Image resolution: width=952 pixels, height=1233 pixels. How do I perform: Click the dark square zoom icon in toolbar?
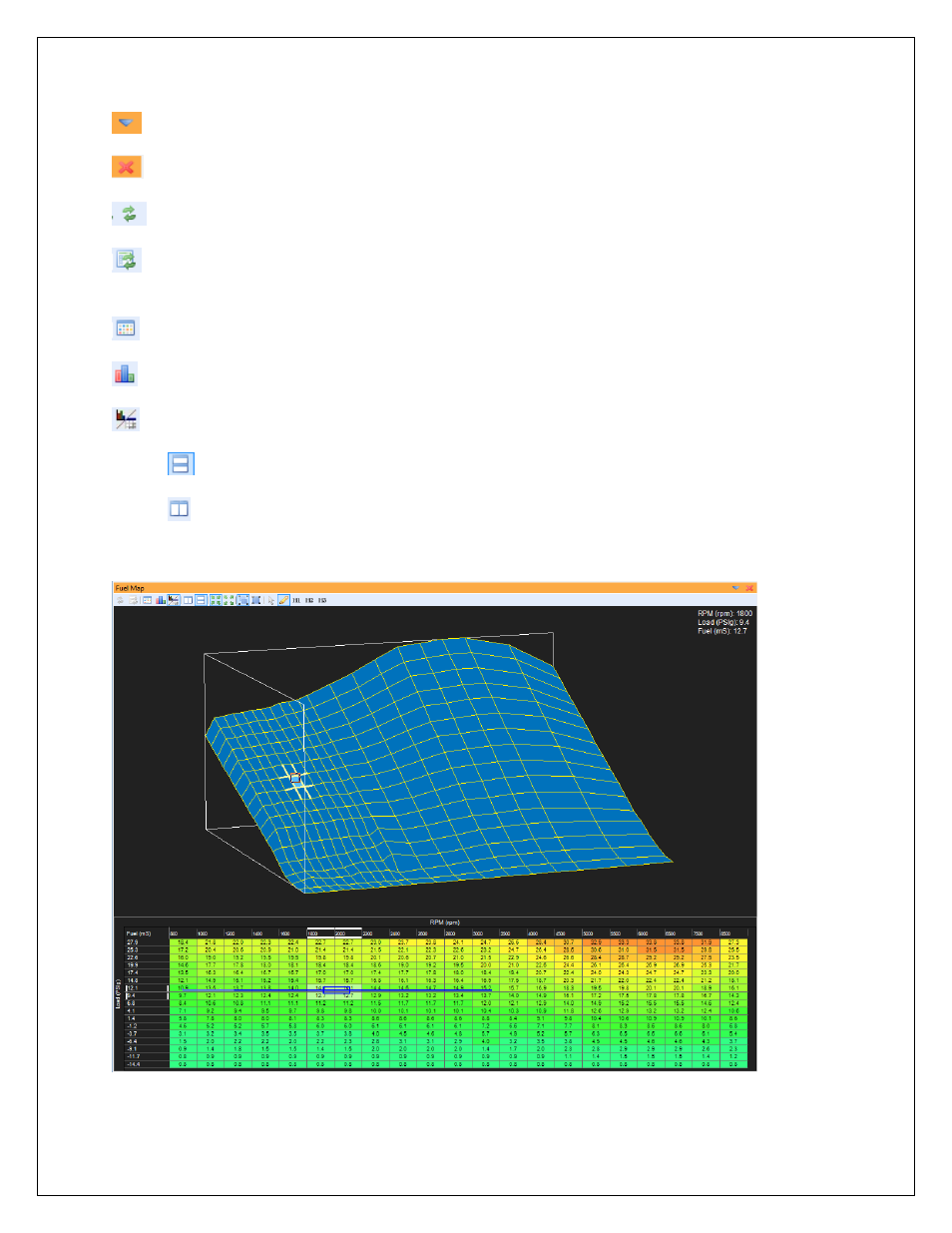(256, 600)
